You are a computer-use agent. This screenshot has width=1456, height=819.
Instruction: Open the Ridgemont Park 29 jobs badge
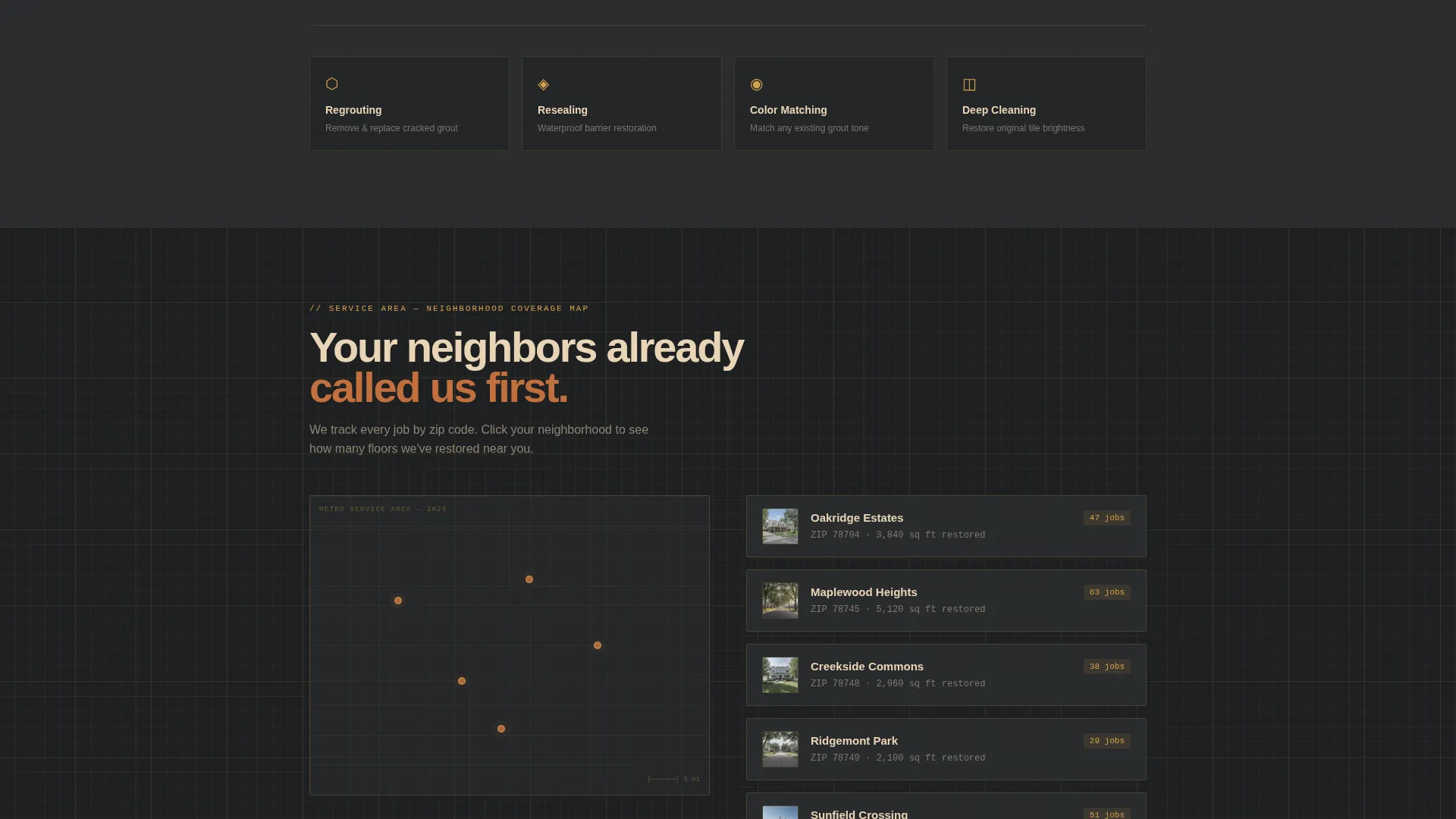coord(1107,741)
